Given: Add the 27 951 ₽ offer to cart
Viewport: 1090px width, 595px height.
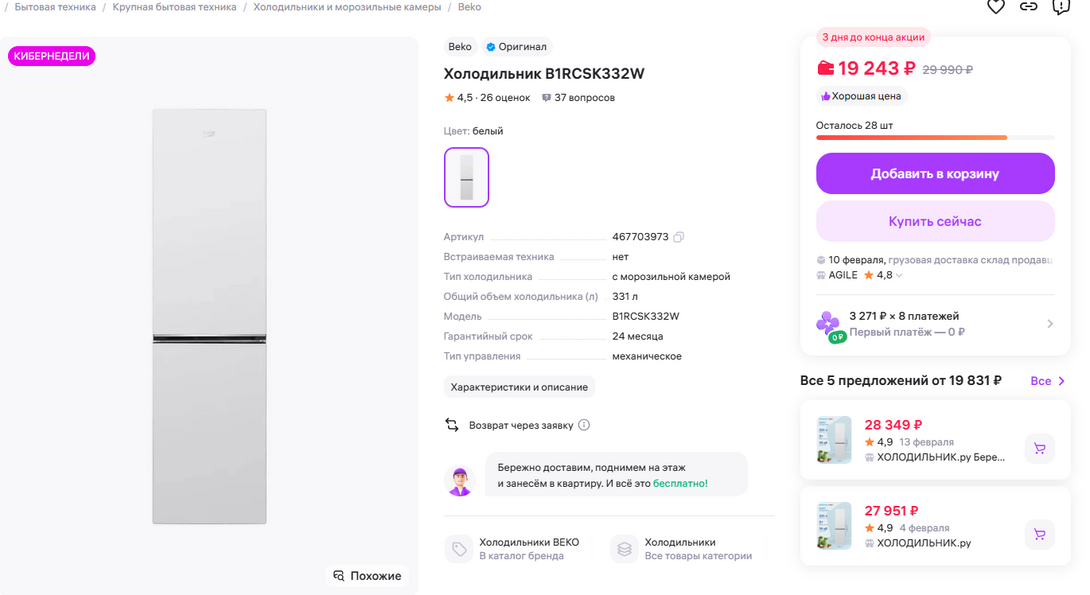Looking at the screenshot, I should (x=1039, y=534).
